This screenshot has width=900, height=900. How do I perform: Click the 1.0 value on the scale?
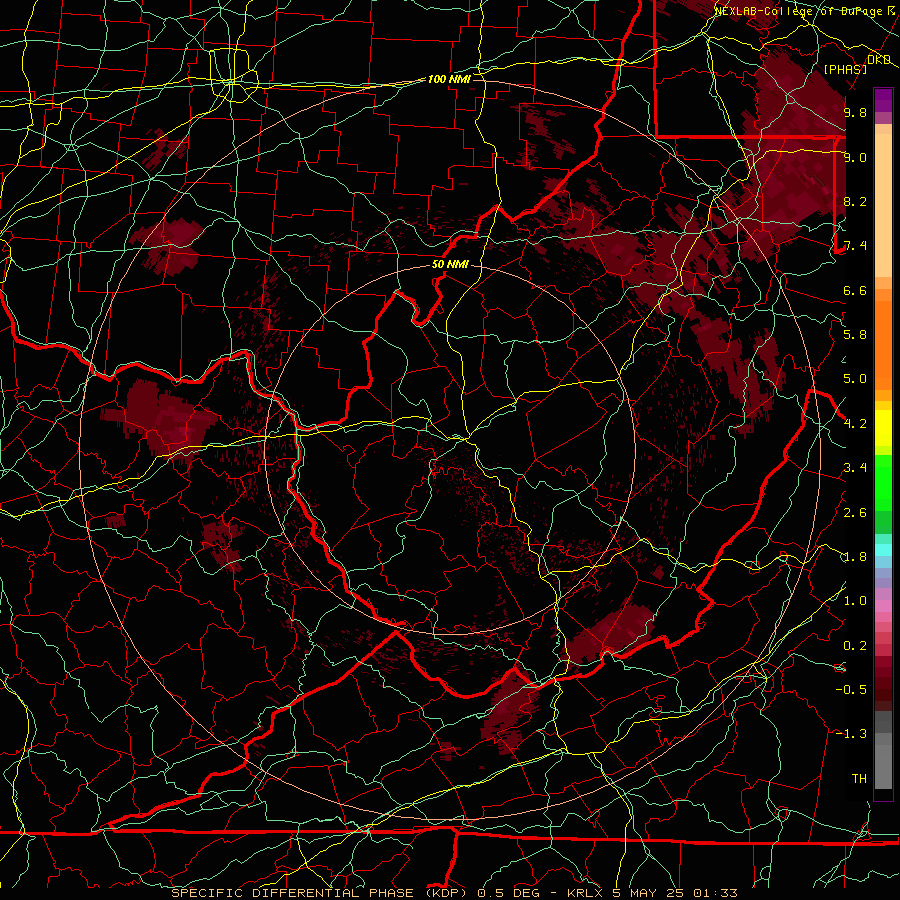(855, 601)
